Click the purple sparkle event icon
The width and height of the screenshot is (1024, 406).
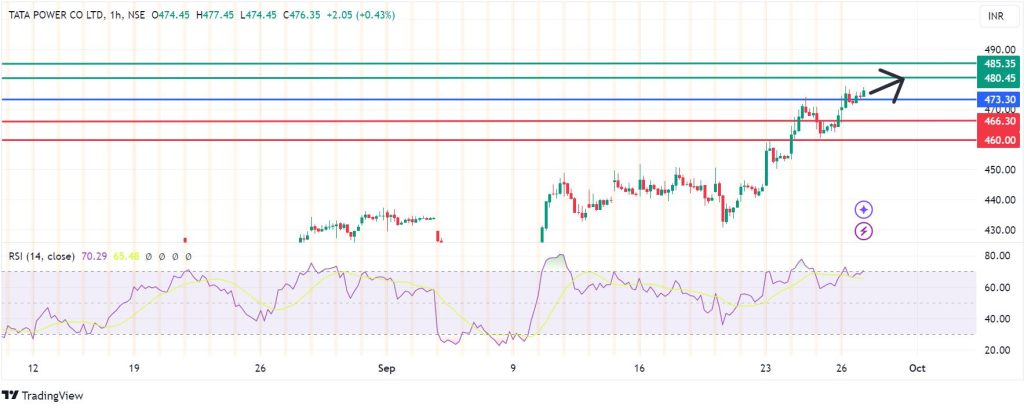point(864,210)
